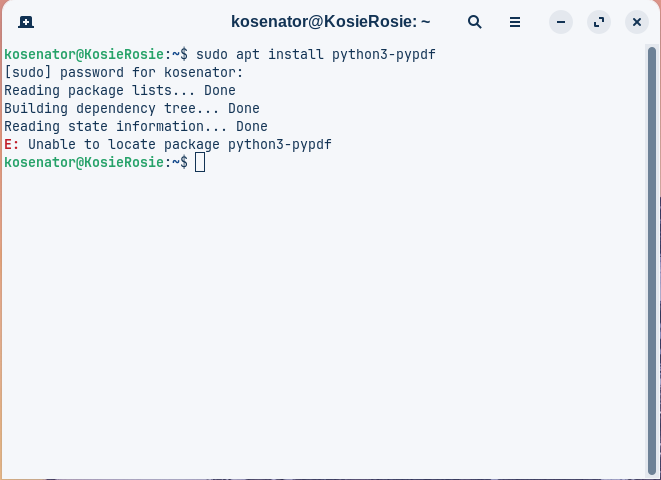Maximize the terminal window
Screen dimensions: 661x480
[599, 22]
